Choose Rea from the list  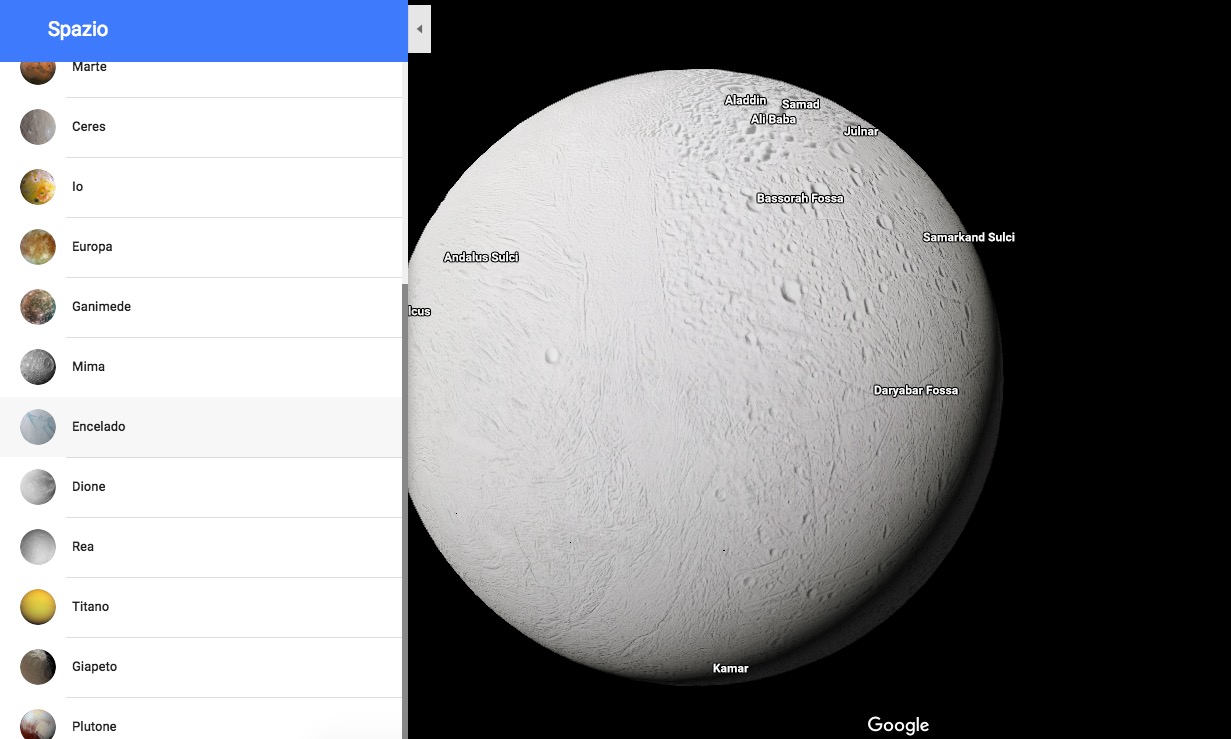tap(83, 547)
